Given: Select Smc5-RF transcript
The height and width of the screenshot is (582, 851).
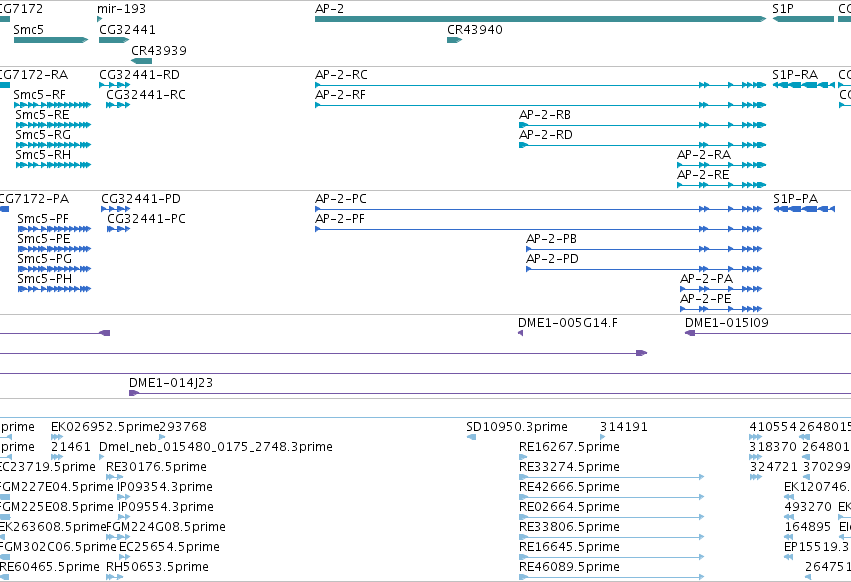Looking at the screenshot, I should pyautogui.click(x=53, y=105).
